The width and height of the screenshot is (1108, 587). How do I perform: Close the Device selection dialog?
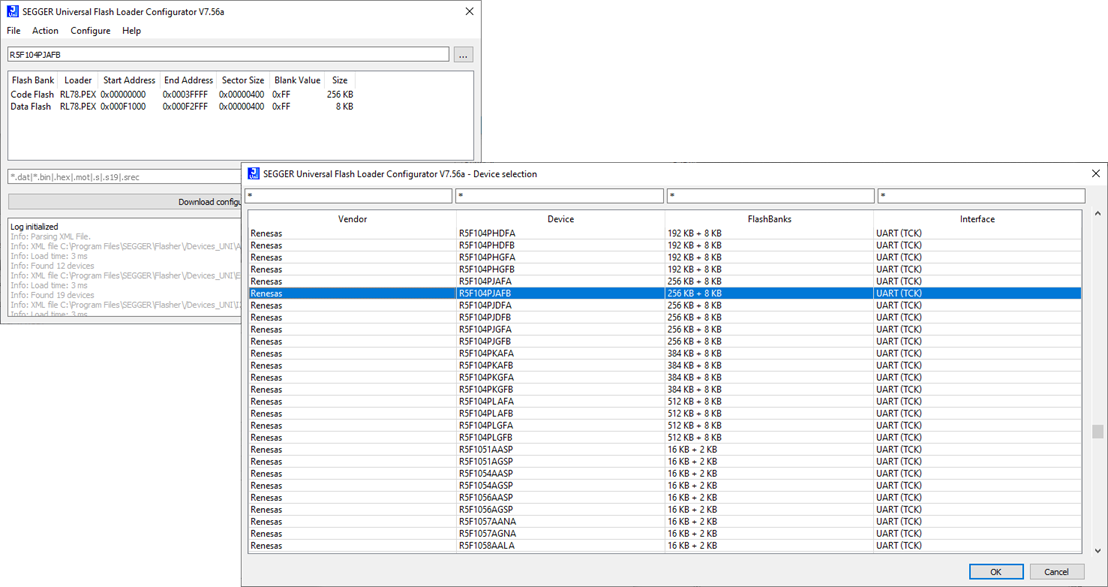point(1095,173)
